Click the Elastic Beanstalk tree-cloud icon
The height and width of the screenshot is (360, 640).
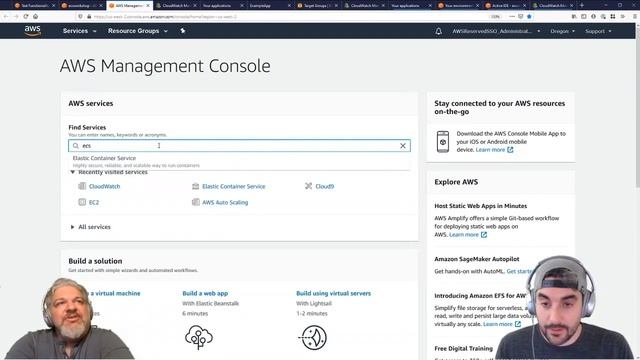pyautogui.click(x=199, y=337)
